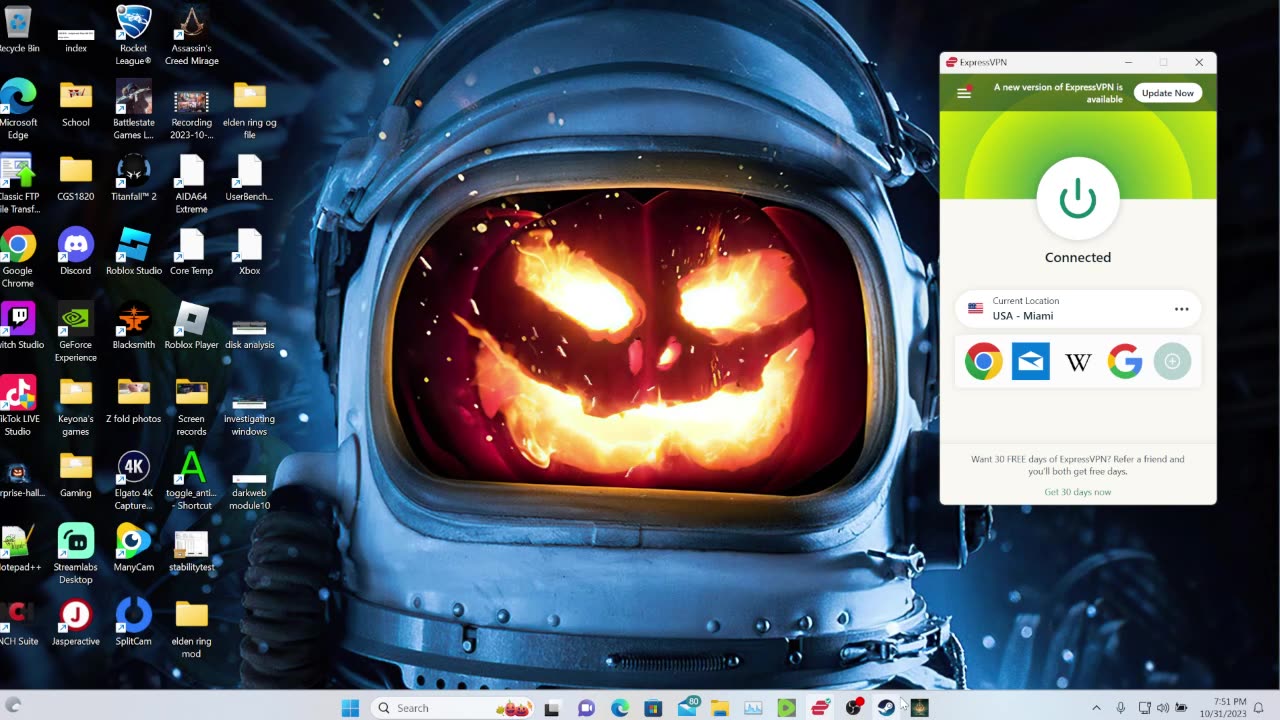Select the Core Temp shortcut
The width and height of the screenshot is (1280, 720).
pos(191,251)
